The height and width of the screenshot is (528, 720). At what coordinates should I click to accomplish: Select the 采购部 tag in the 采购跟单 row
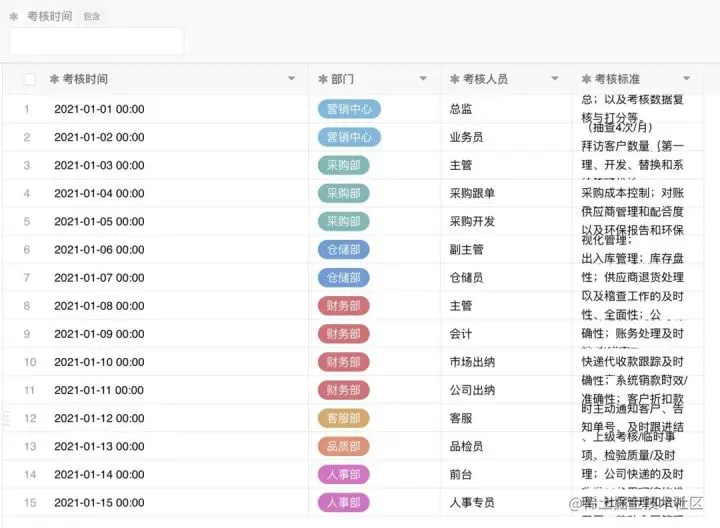point(343,193)
